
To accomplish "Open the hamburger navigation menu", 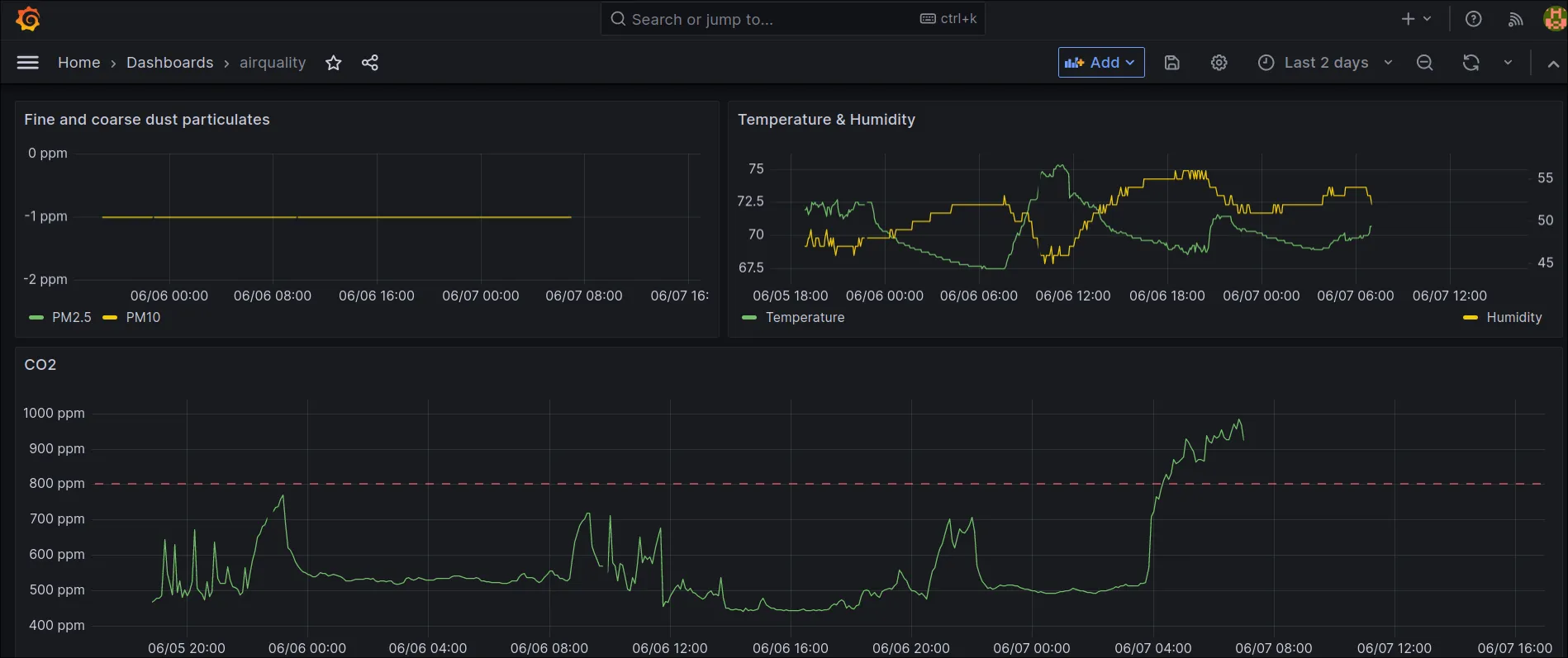I will coord(28,63).
